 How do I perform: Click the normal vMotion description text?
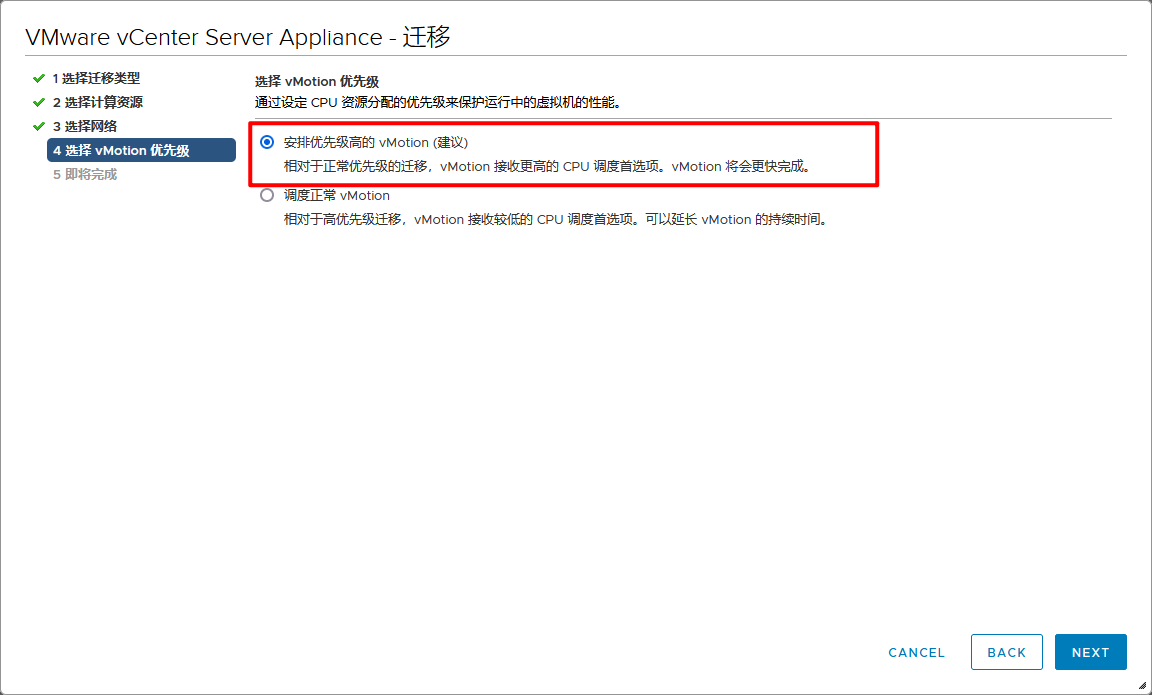pos(556,219)
